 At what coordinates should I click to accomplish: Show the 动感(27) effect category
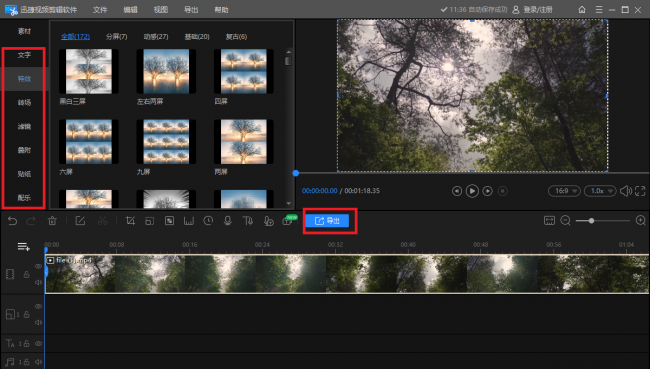click(156, 37)
